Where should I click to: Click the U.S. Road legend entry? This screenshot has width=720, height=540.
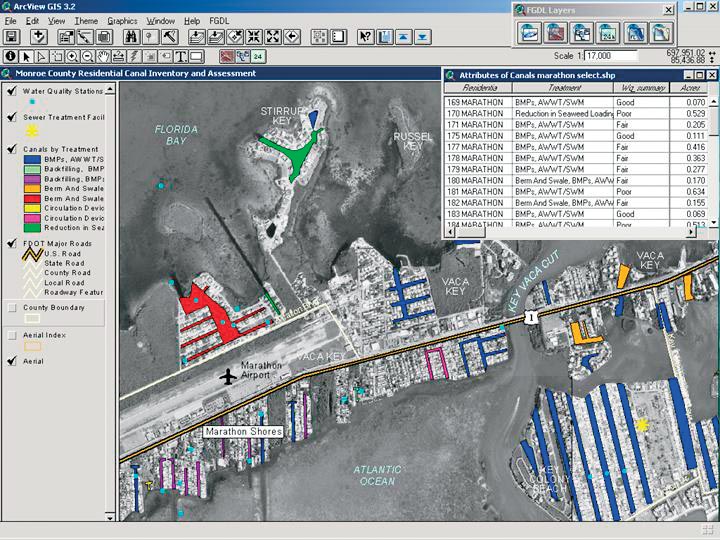click(62, 253)
